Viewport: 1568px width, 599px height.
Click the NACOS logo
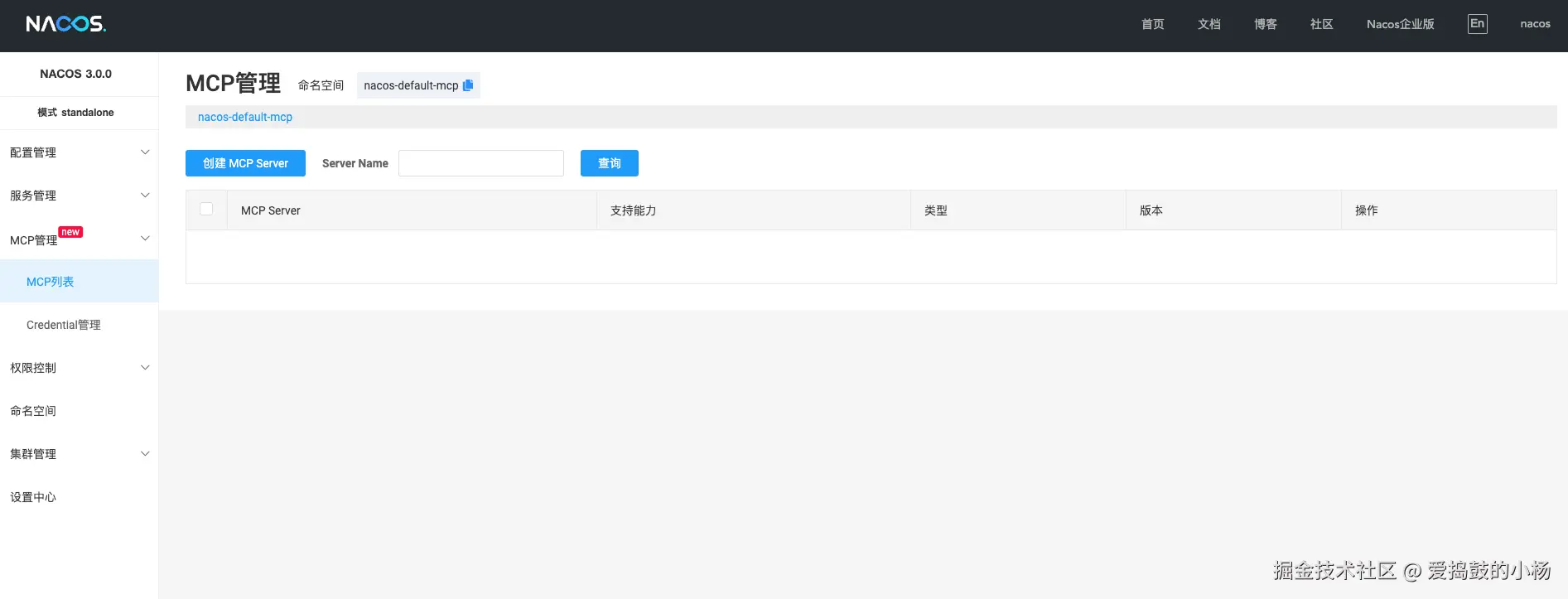(x=65, y=24)
